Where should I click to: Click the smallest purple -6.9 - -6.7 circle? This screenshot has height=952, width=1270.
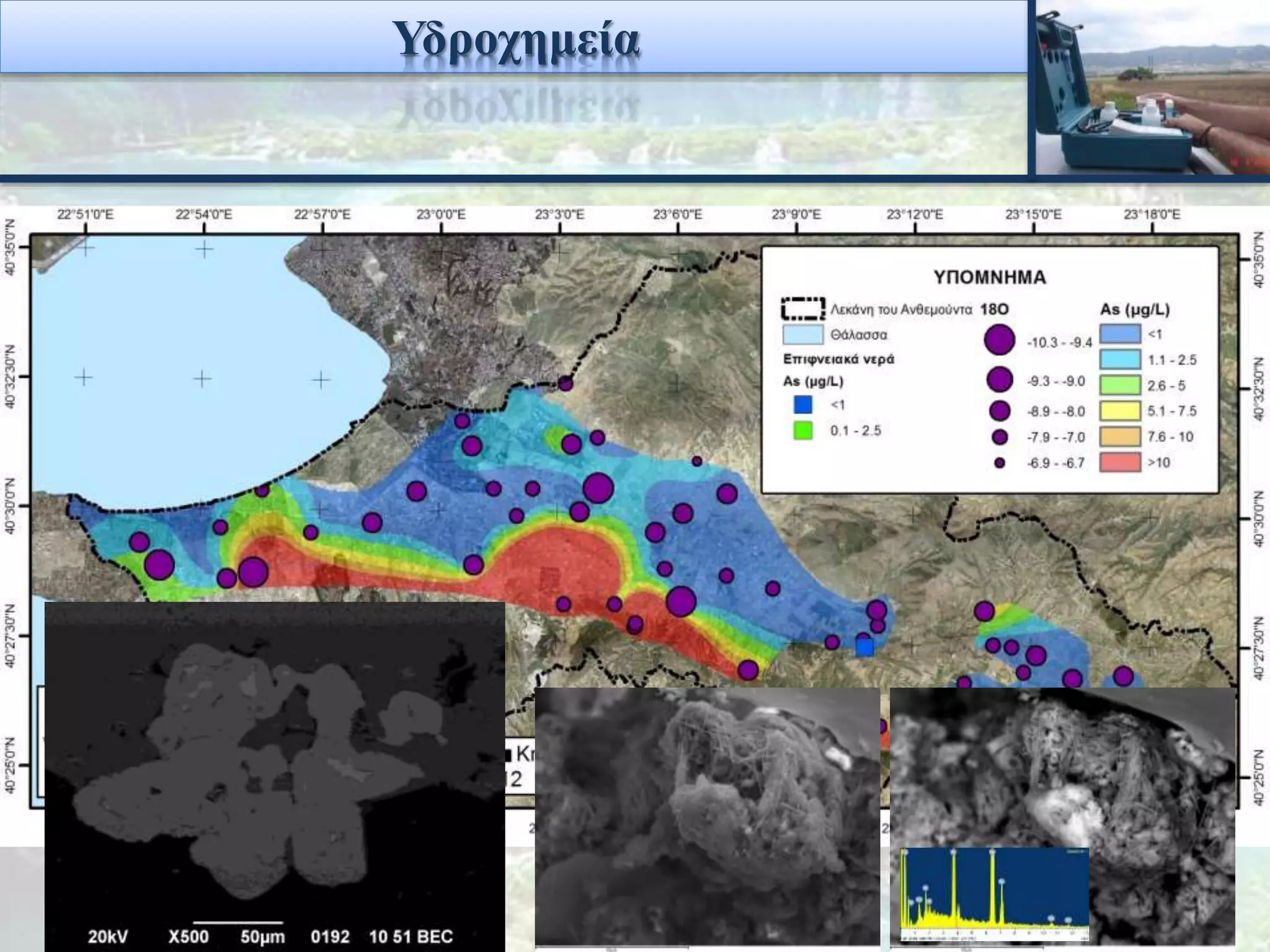pos(999,463)
